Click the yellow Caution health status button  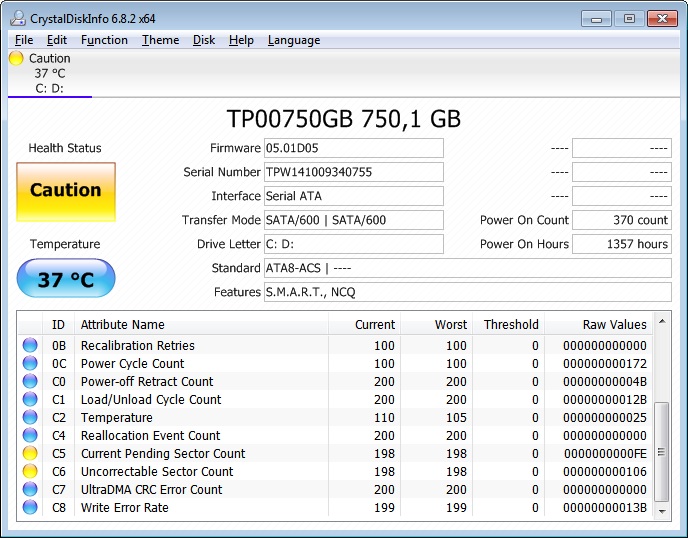(66, 192)
